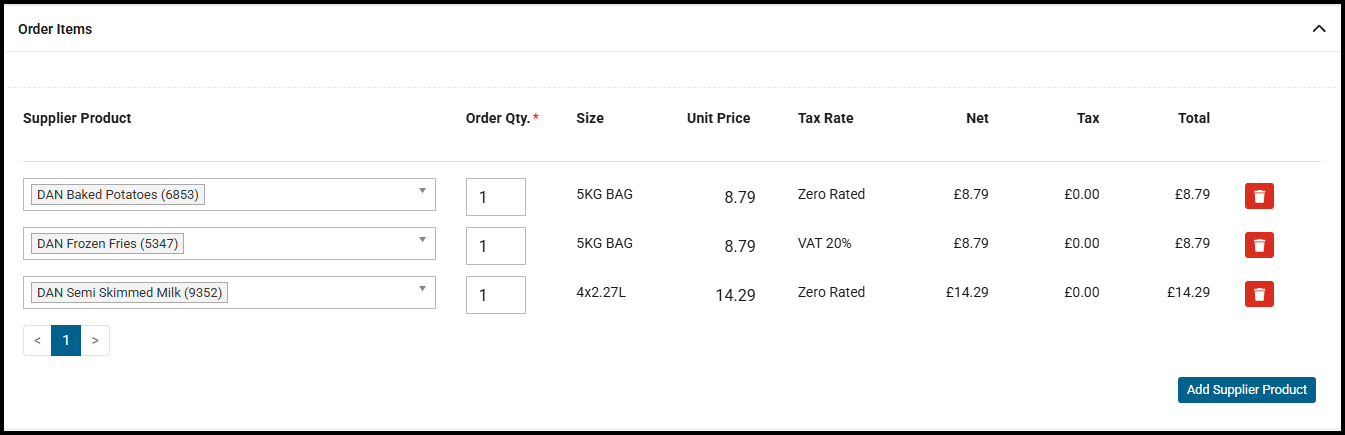Click the Add Supplier Product button
Screen dimensions: 1345x435
point(1247,390)
